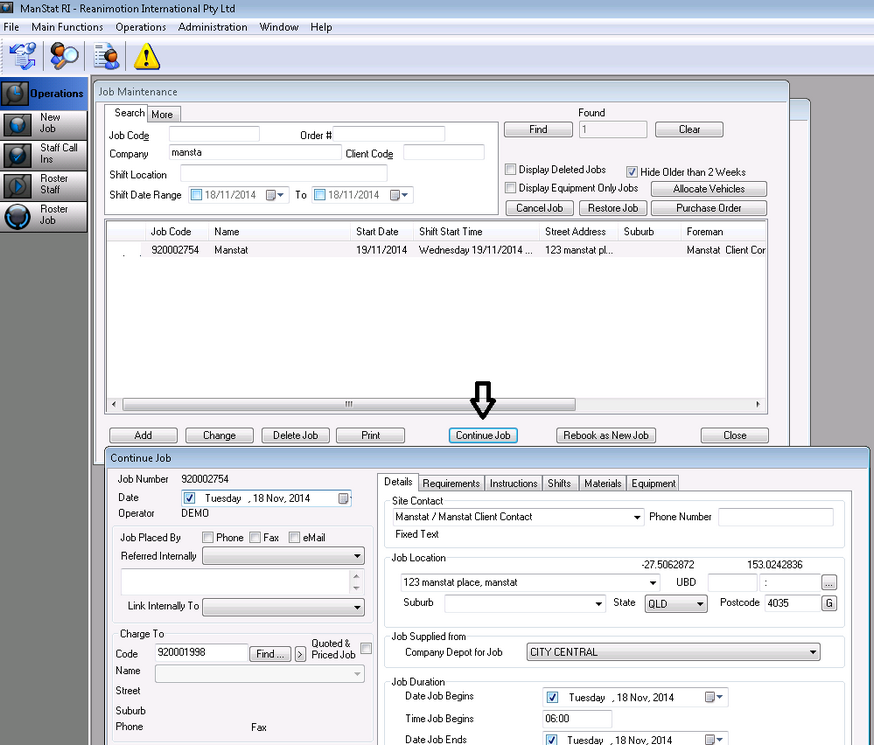Select Roster Job in the sidebar

tap(50, 216)
